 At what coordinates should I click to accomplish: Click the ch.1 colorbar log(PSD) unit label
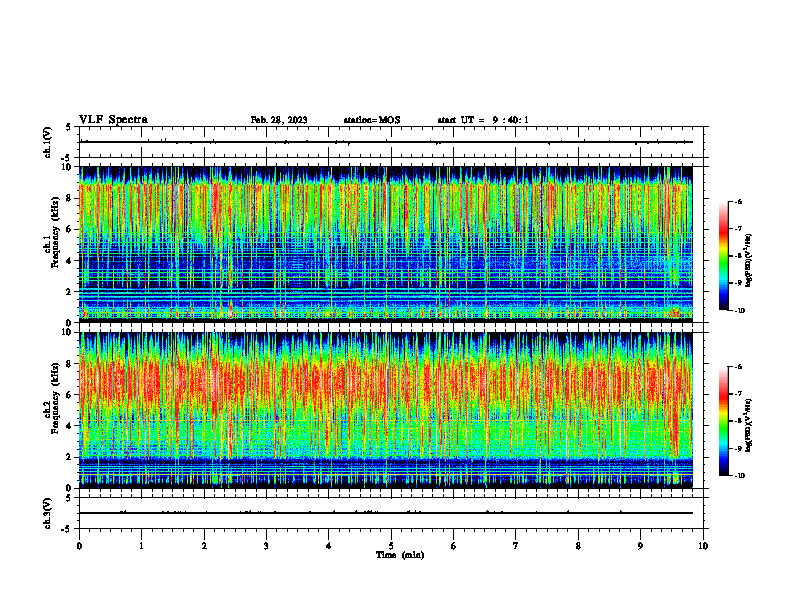click(749, 261)
